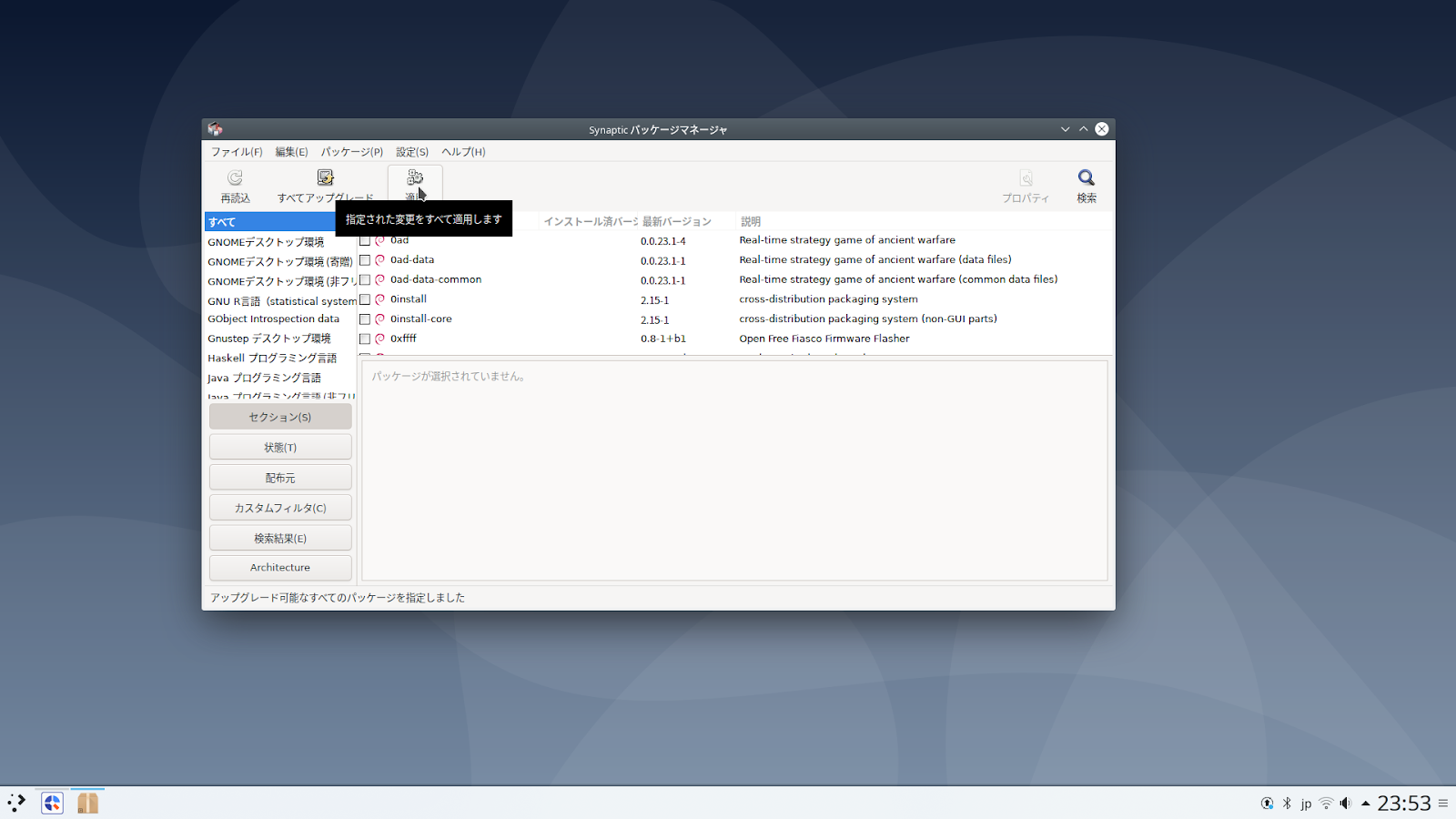Image resolution: width=1456 pixels, height=819 pixels.
Task: Tick the checkbox for 0xffff
Action: tap(365, 339)
